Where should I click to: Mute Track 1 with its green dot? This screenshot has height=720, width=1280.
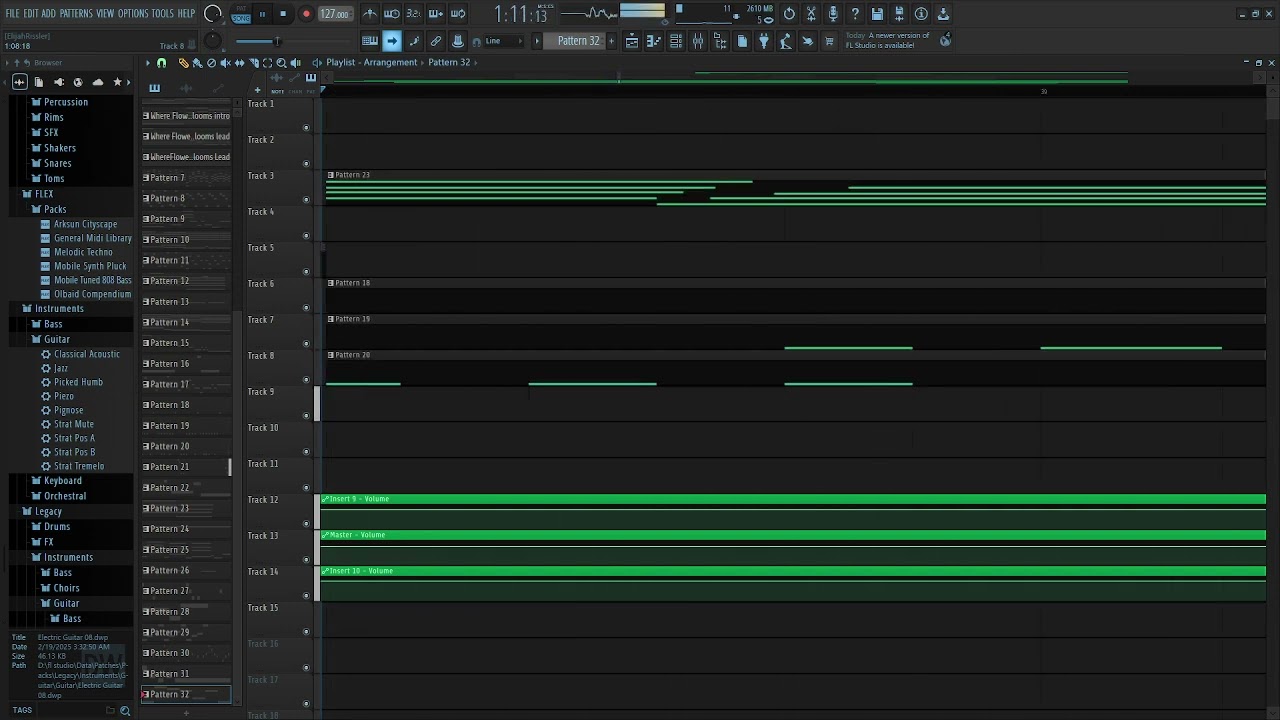pyautogui.click(x=306, y=128)
